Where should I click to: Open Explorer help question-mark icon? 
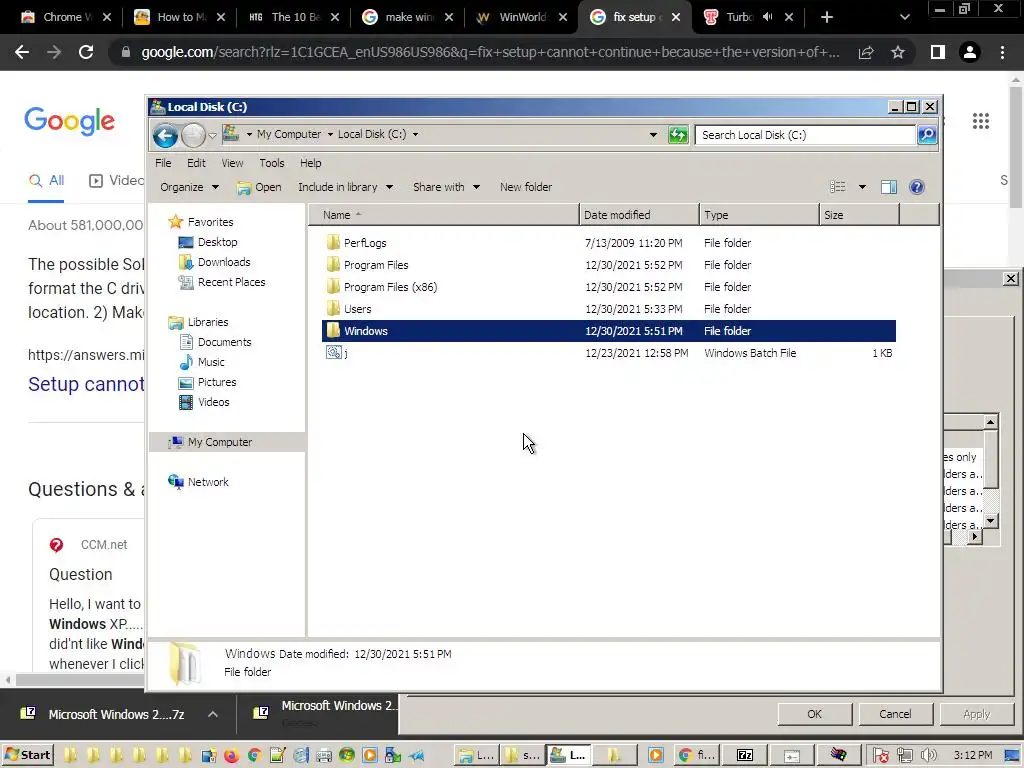click(917, 187)
